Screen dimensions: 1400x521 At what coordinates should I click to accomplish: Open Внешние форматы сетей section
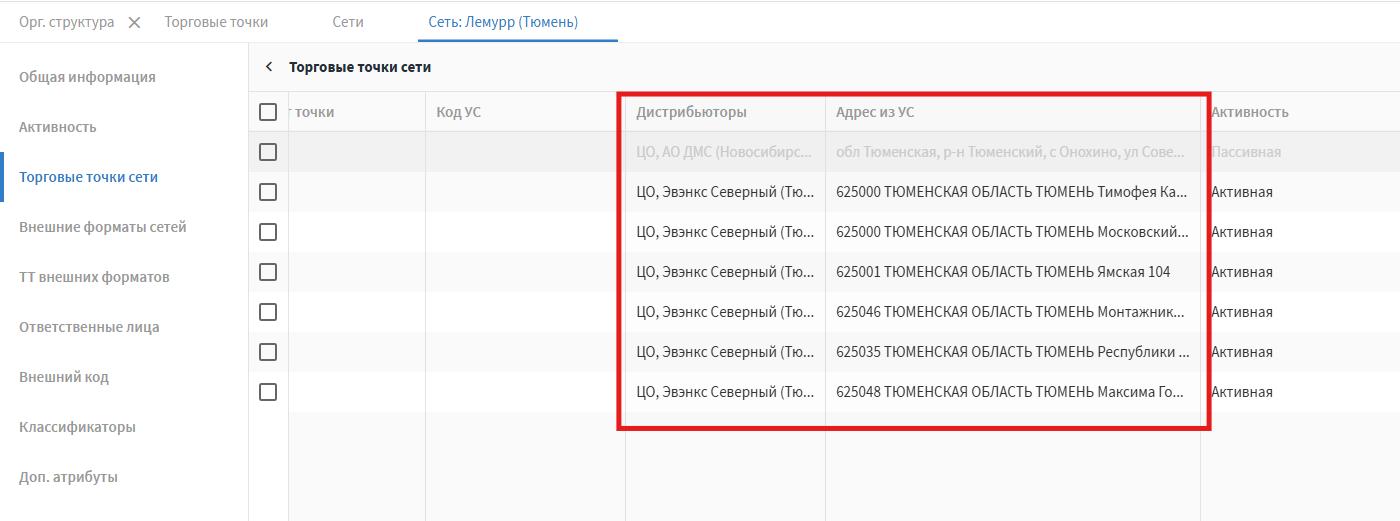point(103,227)
